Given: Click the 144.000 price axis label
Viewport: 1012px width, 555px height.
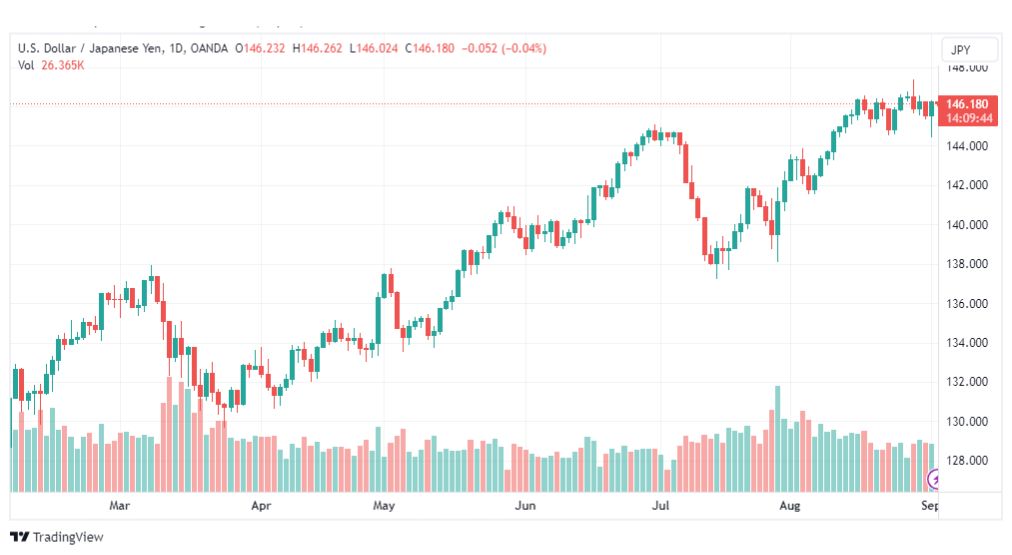Looking at the screenshot, I should tap(968, 145).
